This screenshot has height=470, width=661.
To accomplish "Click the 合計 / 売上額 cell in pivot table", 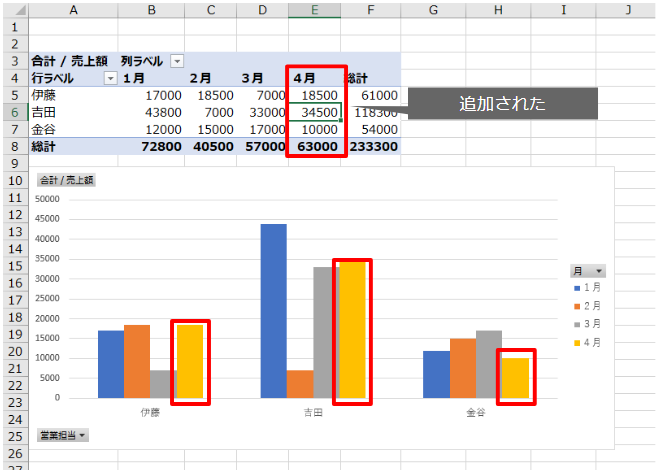I will click(73, 61).
